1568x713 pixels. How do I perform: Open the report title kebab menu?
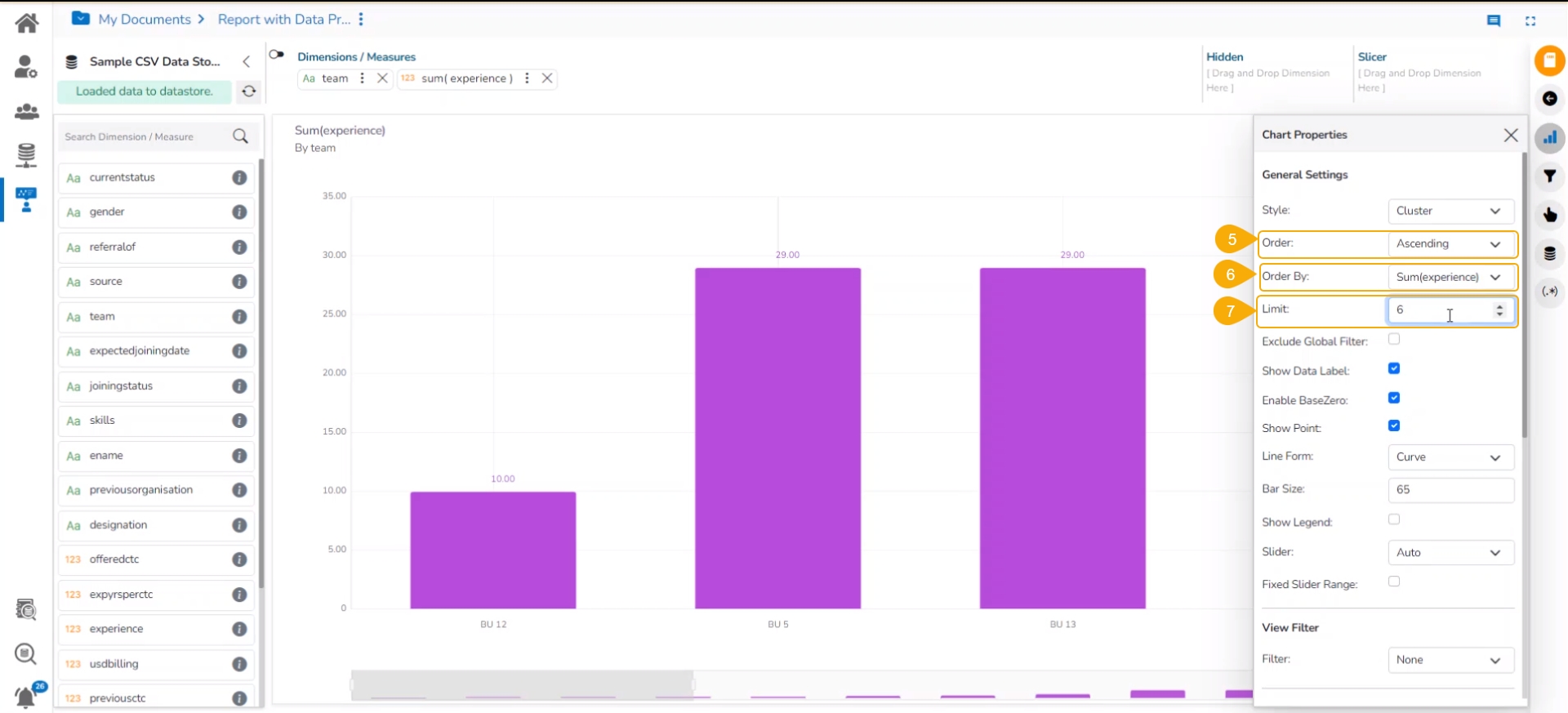361,19
